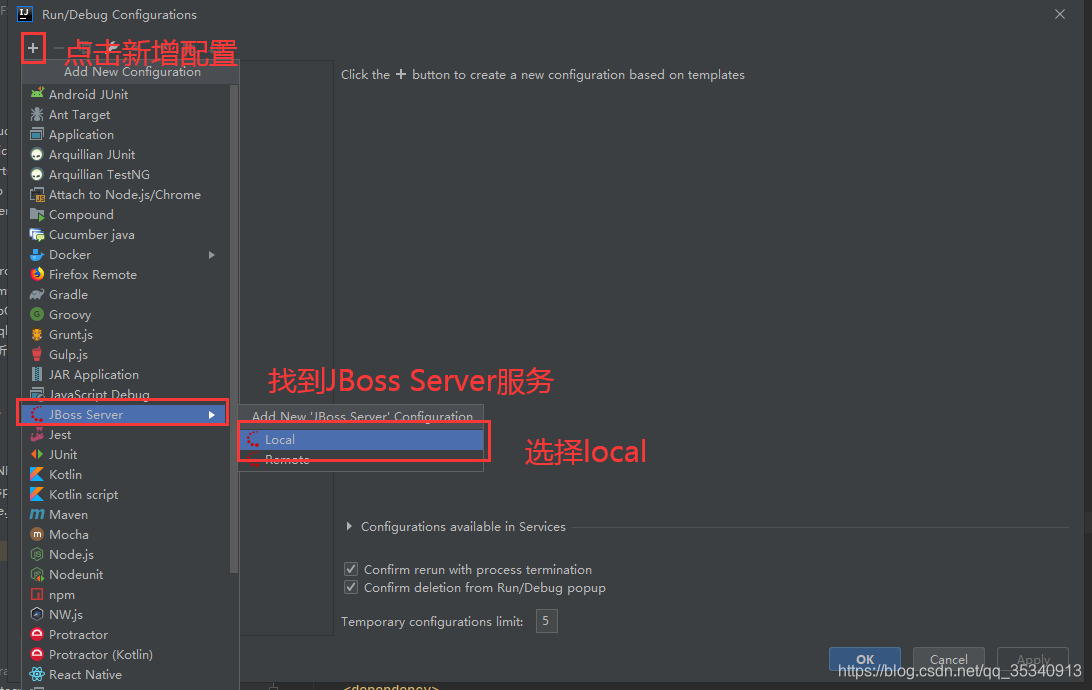Viewport: 1092px width, 690px height.
Task: Click the Mocha icon
Action: [x=37, y=534]
